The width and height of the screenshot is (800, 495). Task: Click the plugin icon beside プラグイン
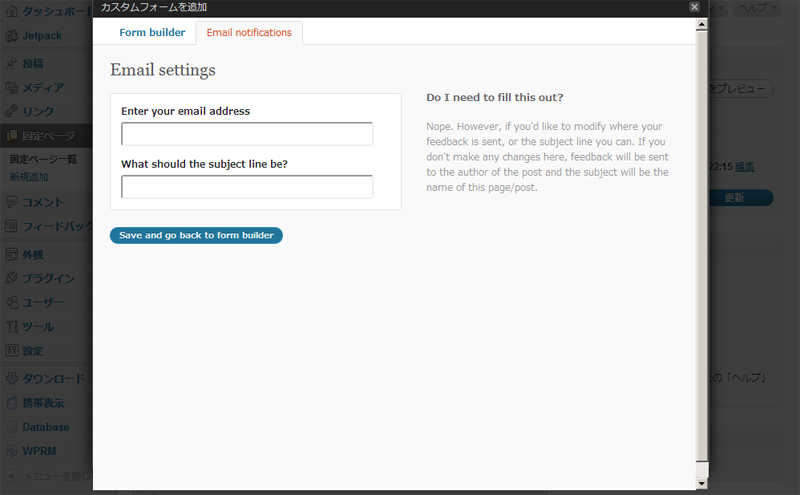12,278
